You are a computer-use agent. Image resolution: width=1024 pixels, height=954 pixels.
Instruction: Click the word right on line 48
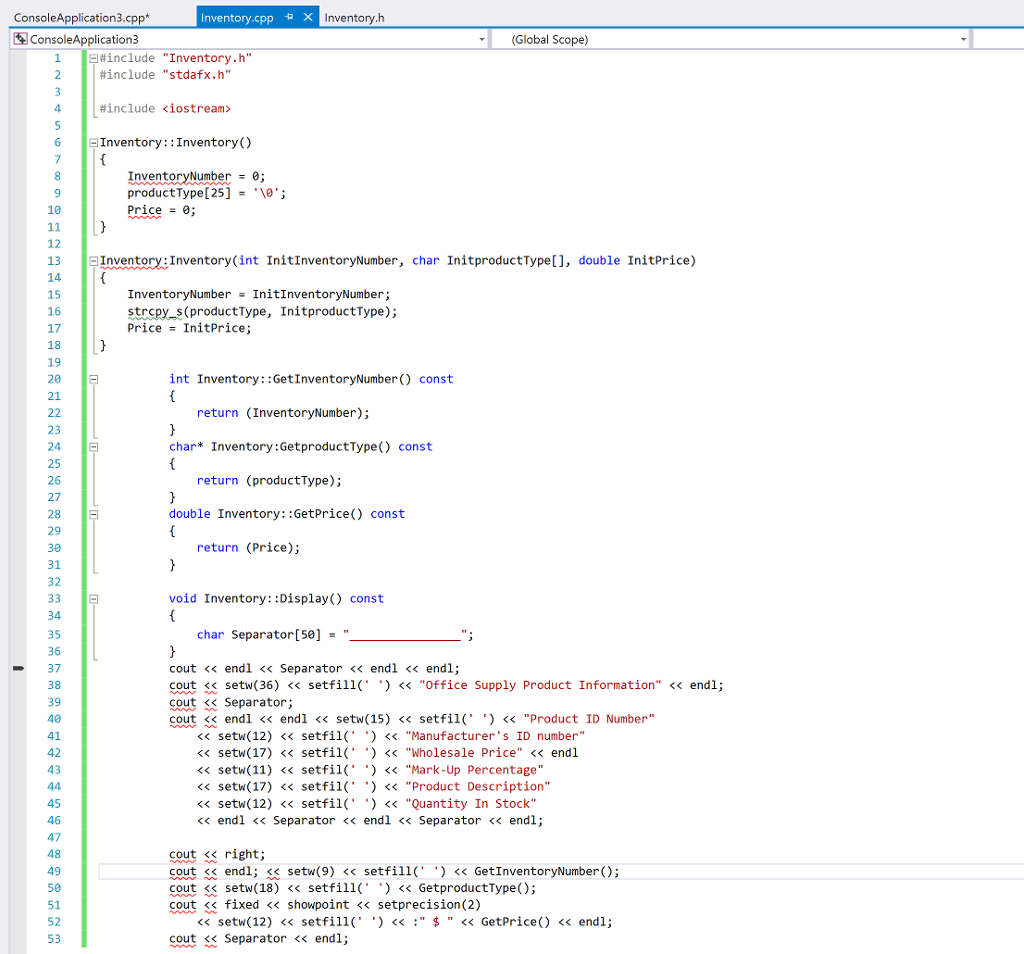pos(242,854)
